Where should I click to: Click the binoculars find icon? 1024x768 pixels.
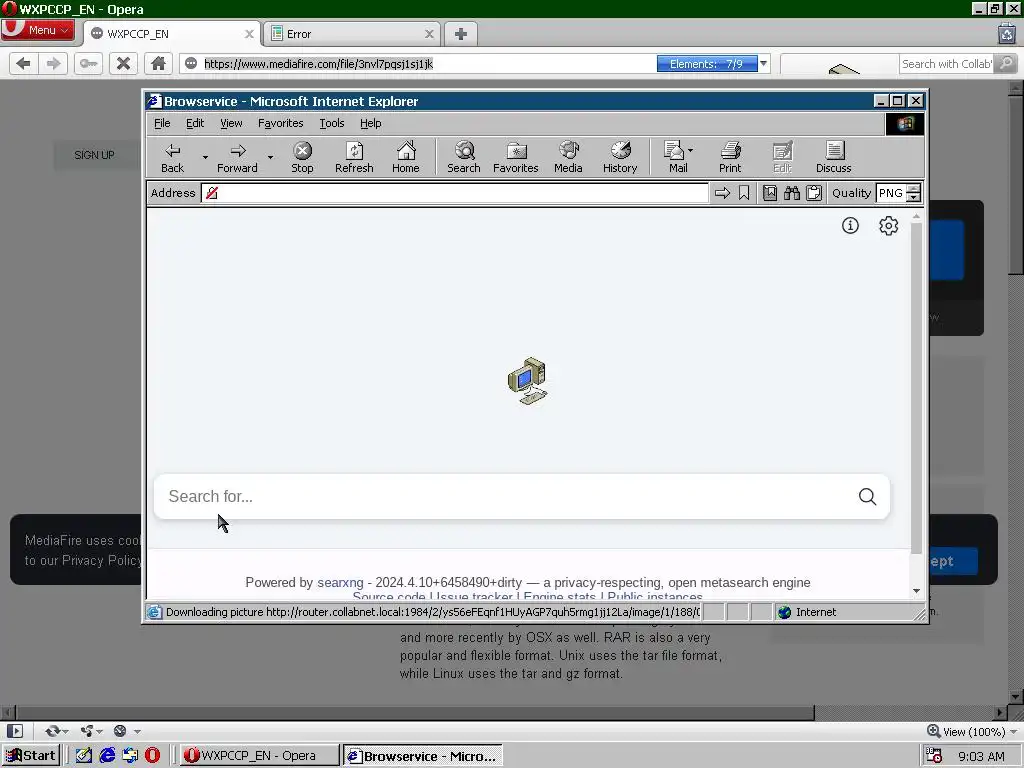tap(792, 193)
